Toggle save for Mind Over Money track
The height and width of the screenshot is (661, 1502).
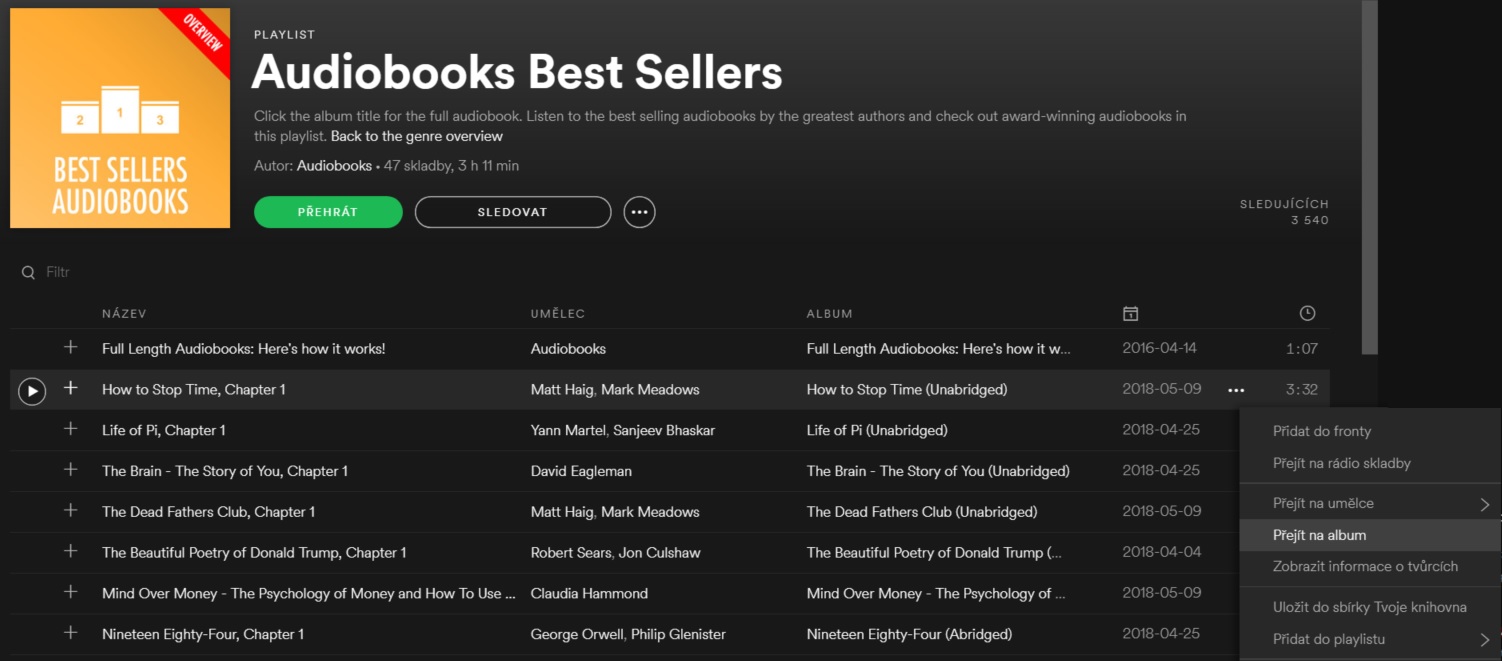tap(70, 592)
